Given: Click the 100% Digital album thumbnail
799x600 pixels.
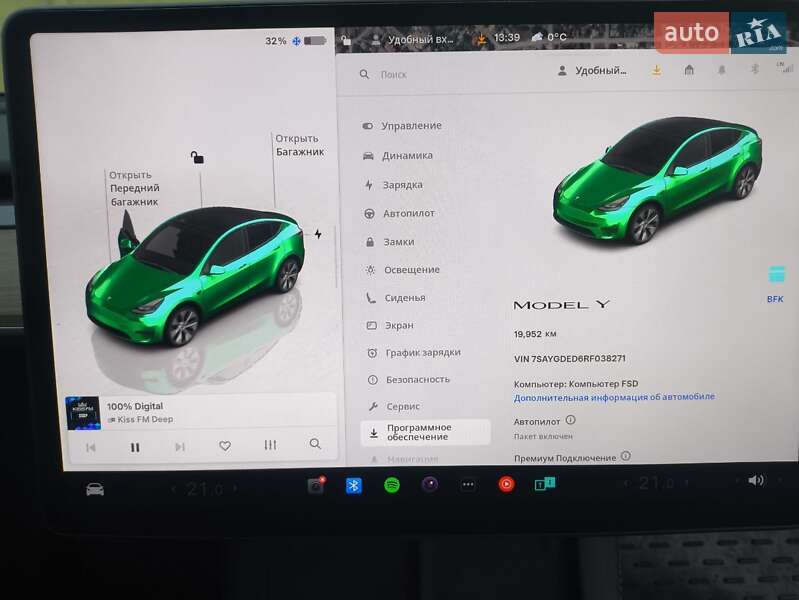Looking at the screenshot, I should point(83,413).
